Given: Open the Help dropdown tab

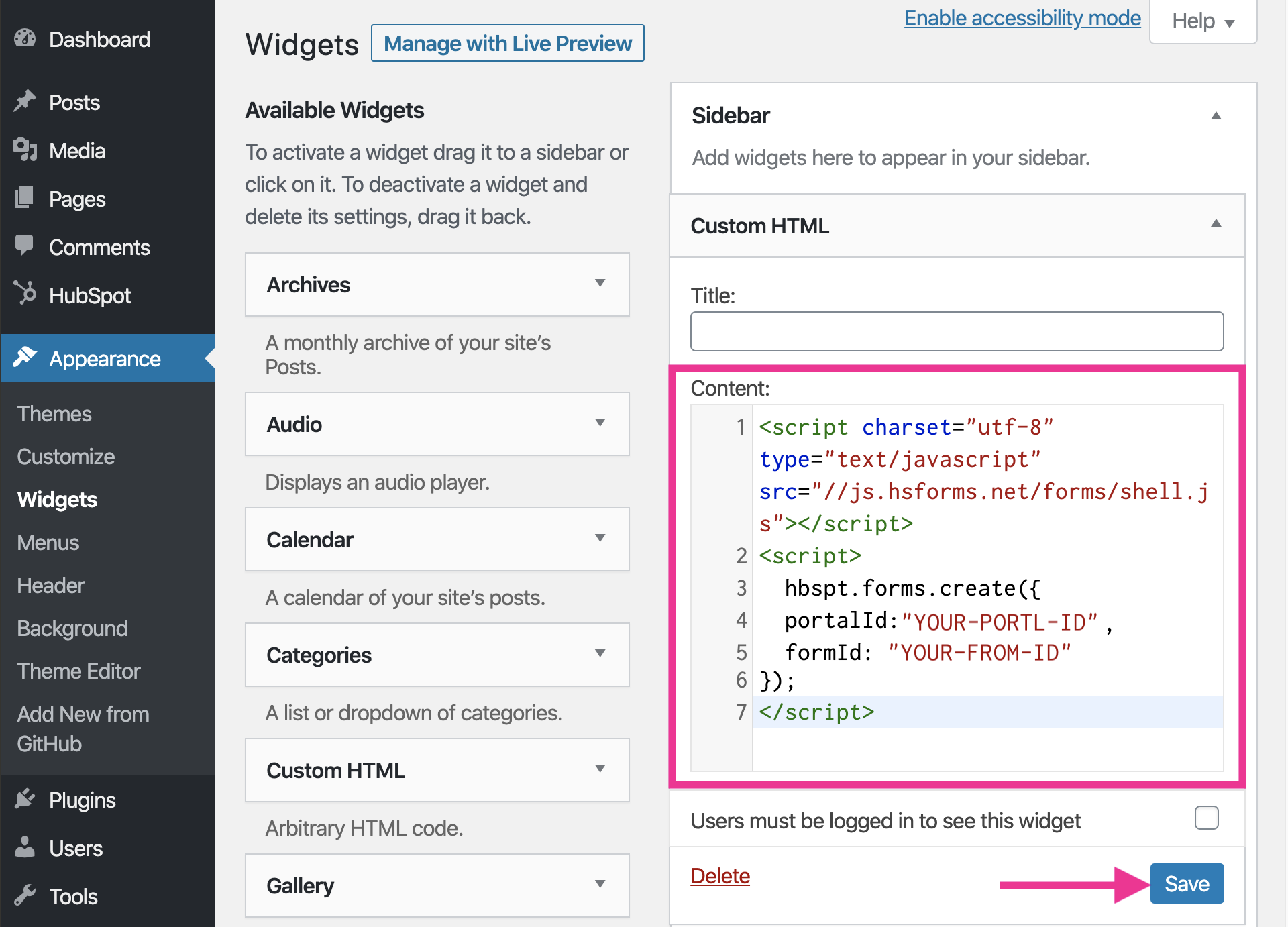Looking at the screenshot, I should [1203, 21].
